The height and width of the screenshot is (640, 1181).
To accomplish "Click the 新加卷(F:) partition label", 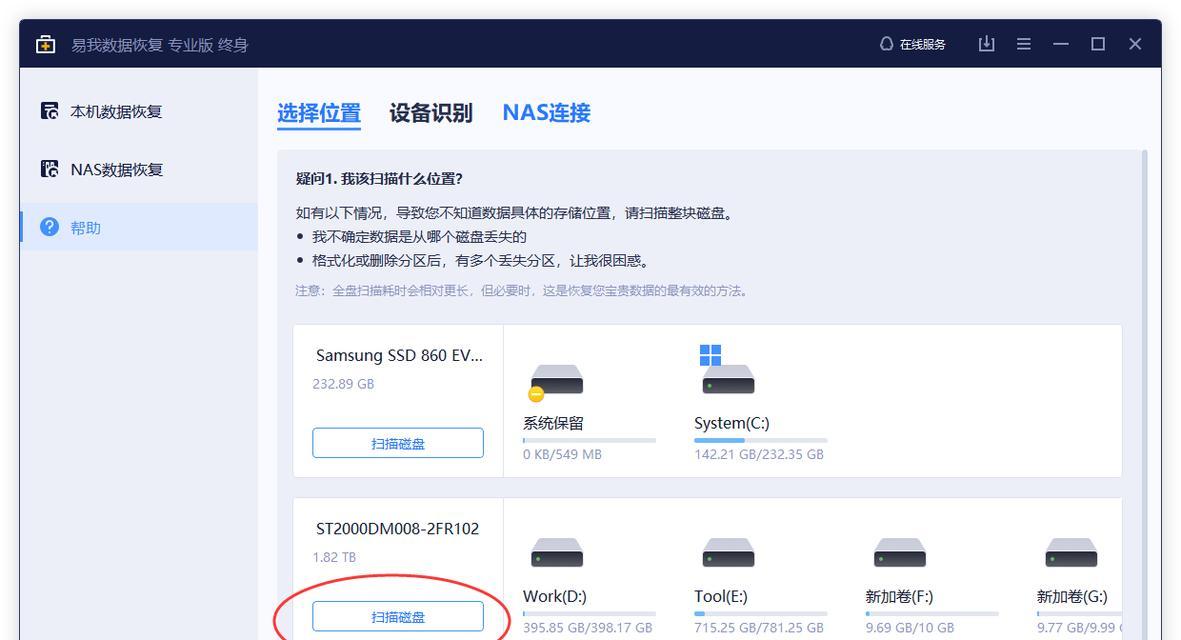I will [899, 596].
